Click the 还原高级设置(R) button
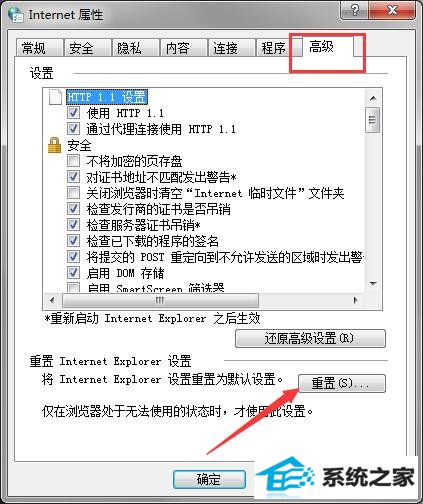The width and height of the screenshot is (423, 504). (310, 339)
